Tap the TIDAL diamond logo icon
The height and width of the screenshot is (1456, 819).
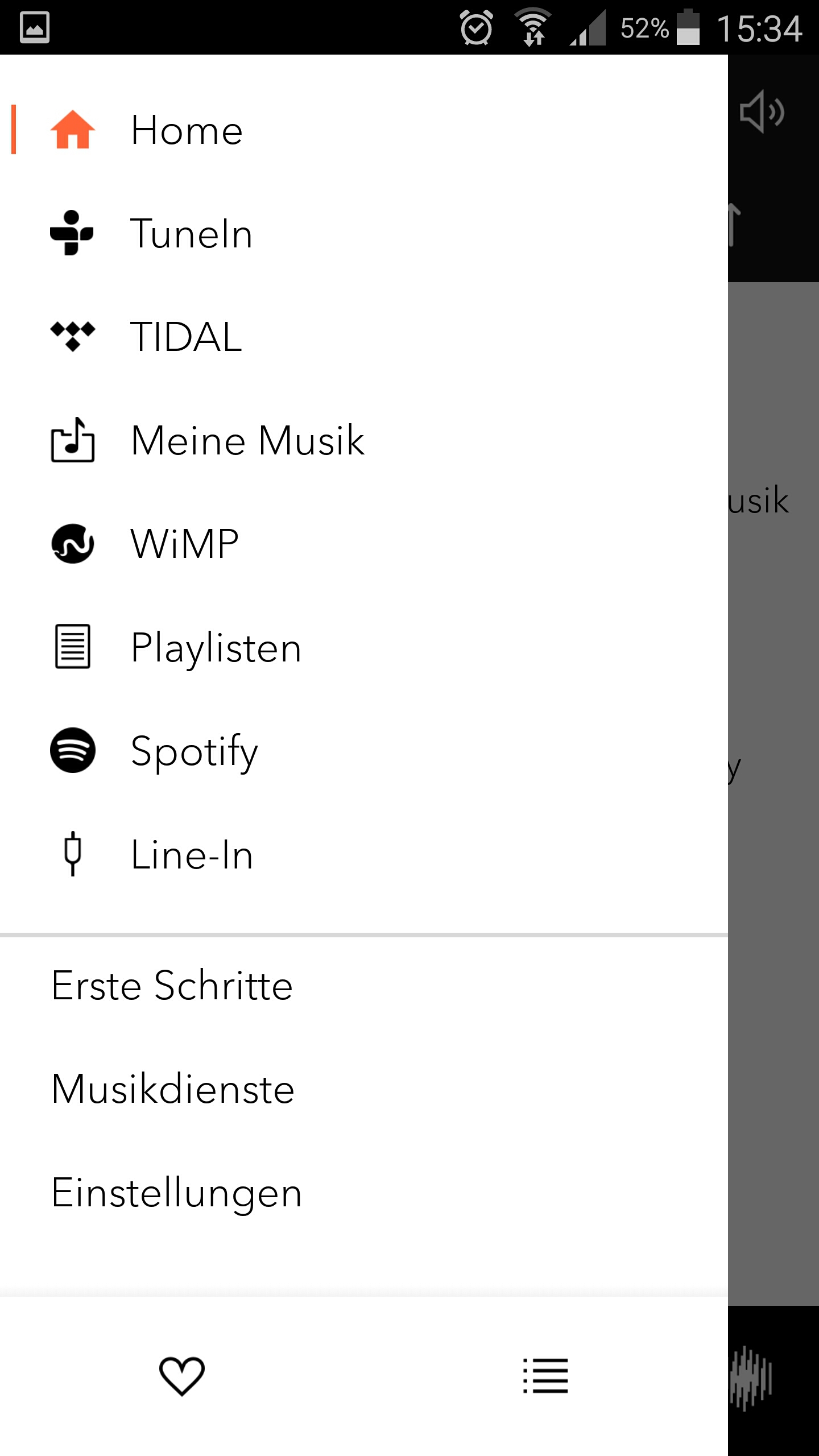pyautogui.click(x=72, y=337)
